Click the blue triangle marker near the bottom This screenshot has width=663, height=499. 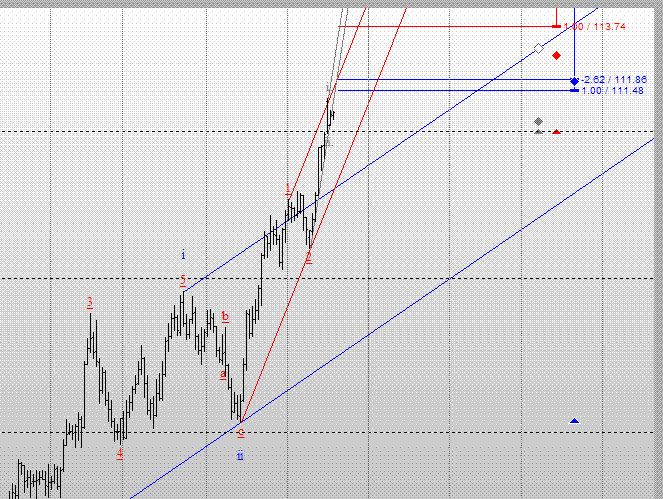(574, 421)
